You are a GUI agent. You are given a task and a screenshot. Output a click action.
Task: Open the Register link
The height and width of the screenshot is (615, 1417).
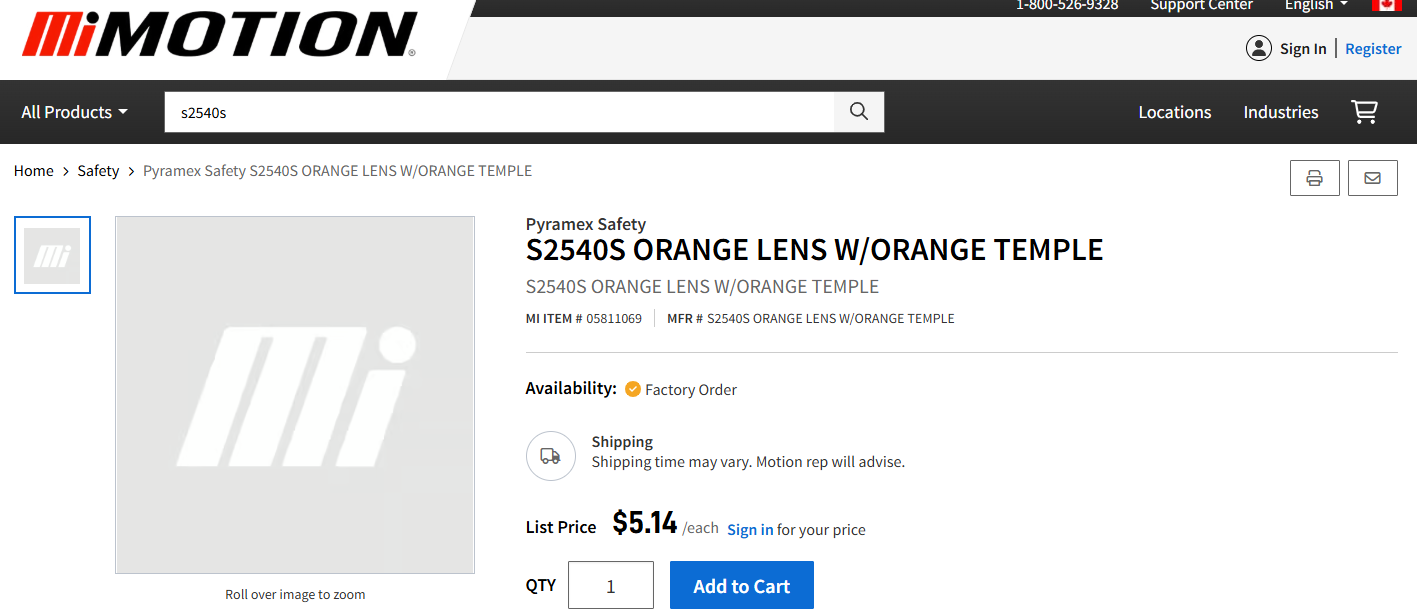[1372, 48]
